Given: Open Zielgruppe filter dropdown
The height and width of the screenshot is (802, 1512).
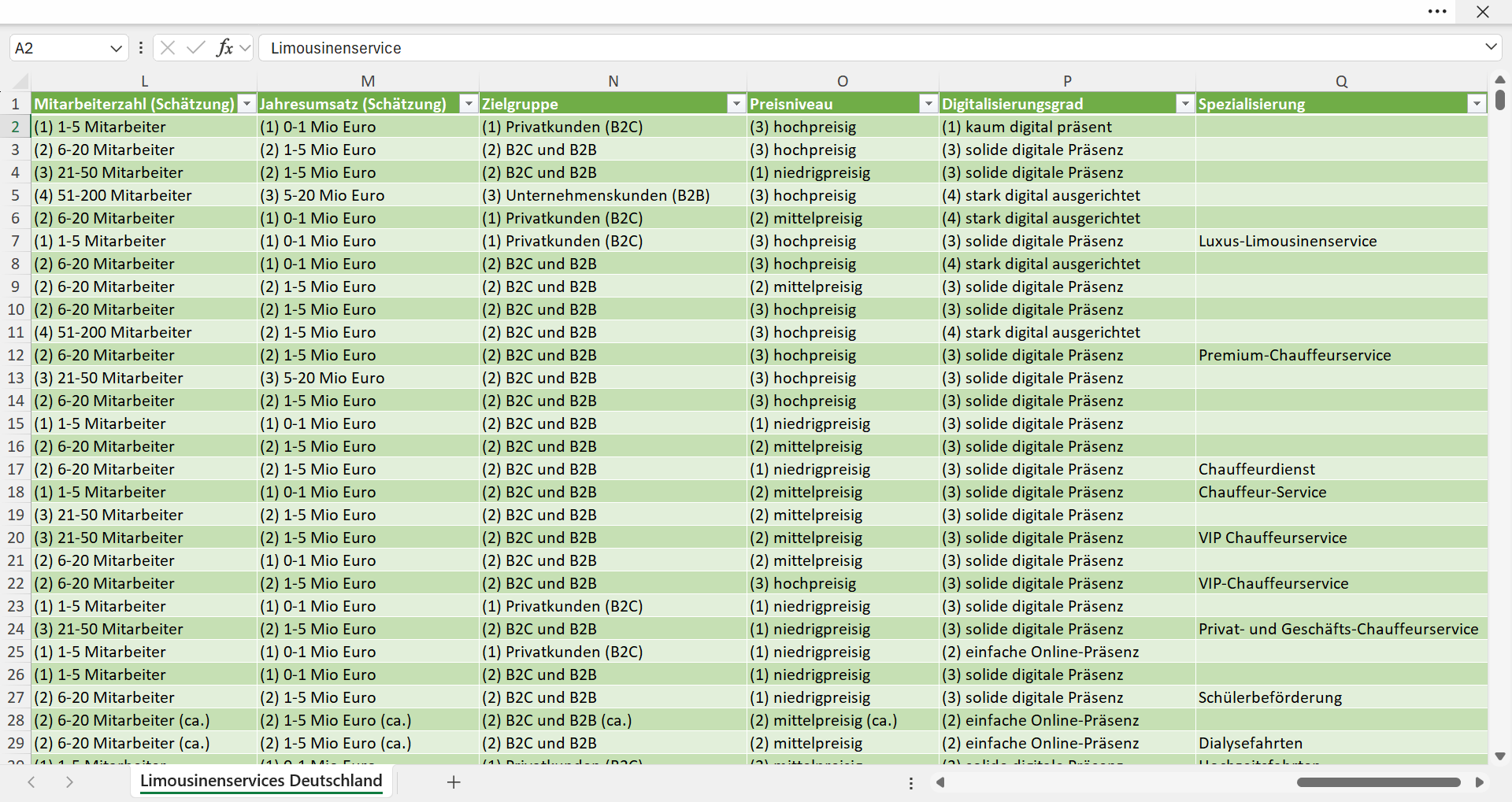Looking at the screenshot, I should coord(736,104).
